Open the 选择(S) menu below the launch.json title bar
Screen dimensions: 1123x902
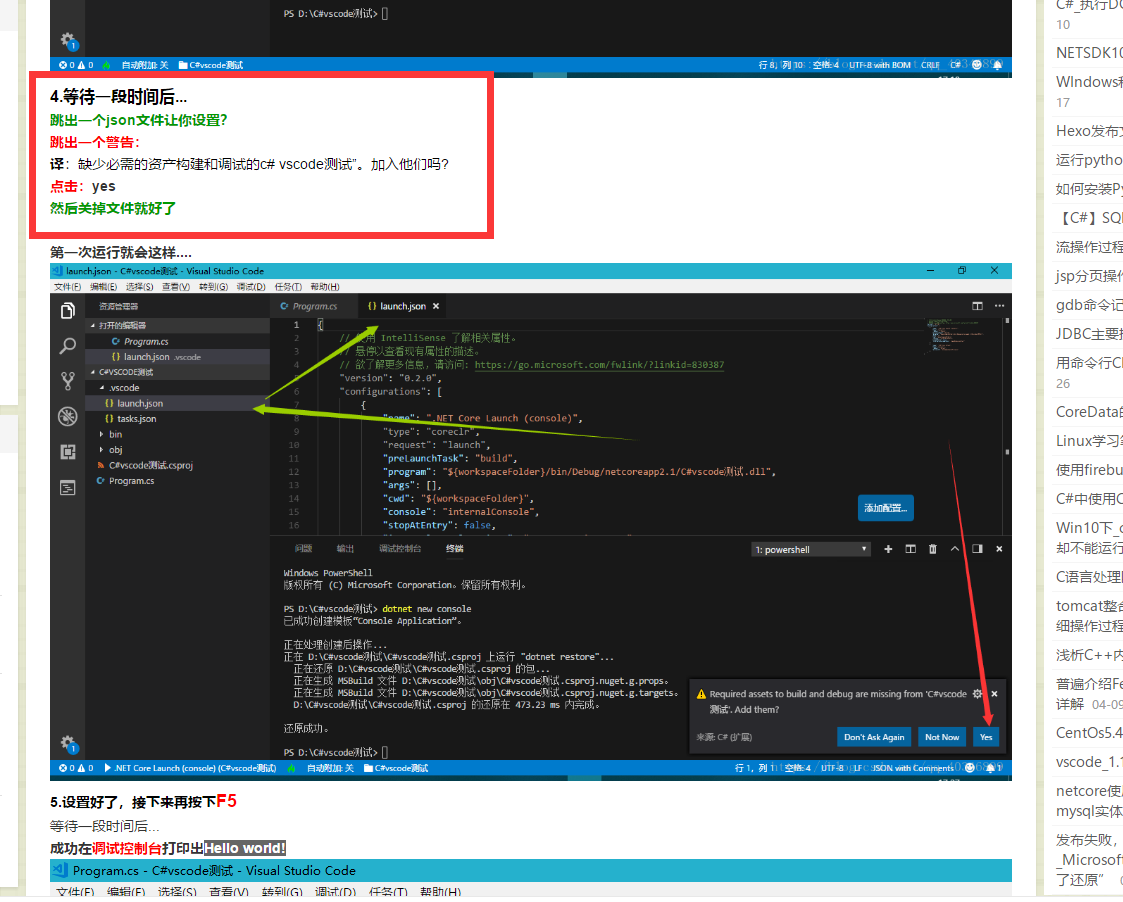[x=140, y=287]
